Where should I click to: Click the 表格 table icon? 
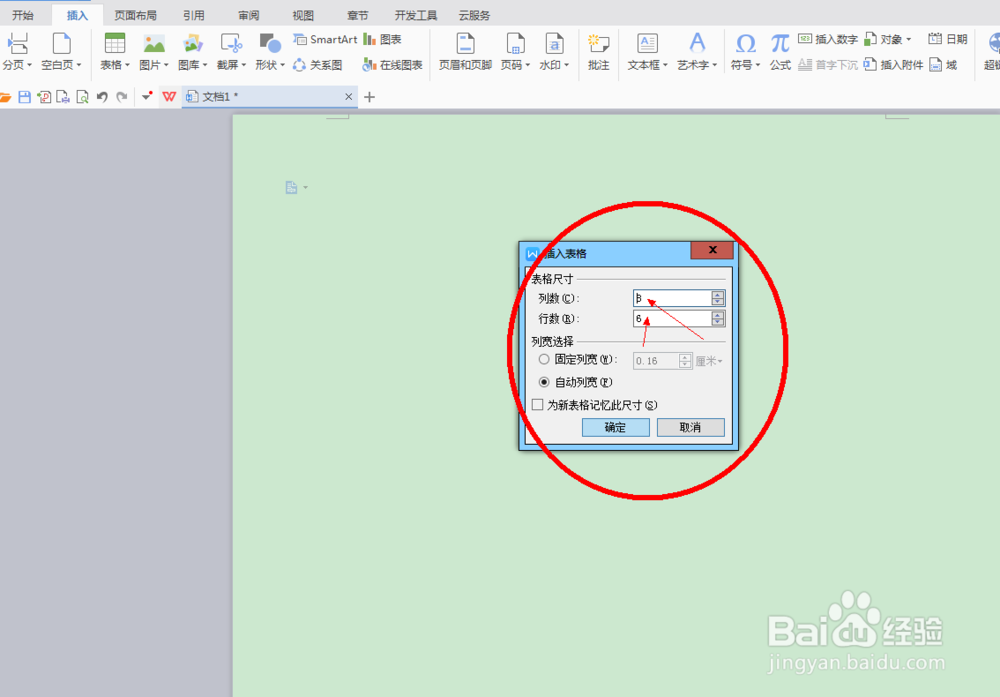pyautogui.click(x=115, y=43)
